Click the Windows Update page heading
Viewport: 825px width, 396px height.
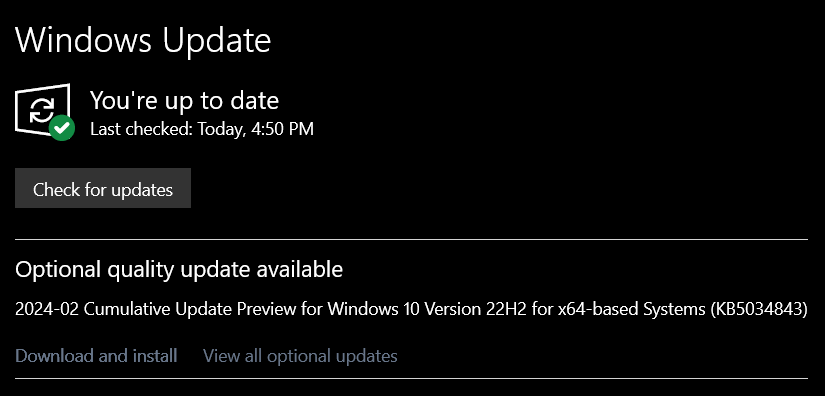coord(143,40)
